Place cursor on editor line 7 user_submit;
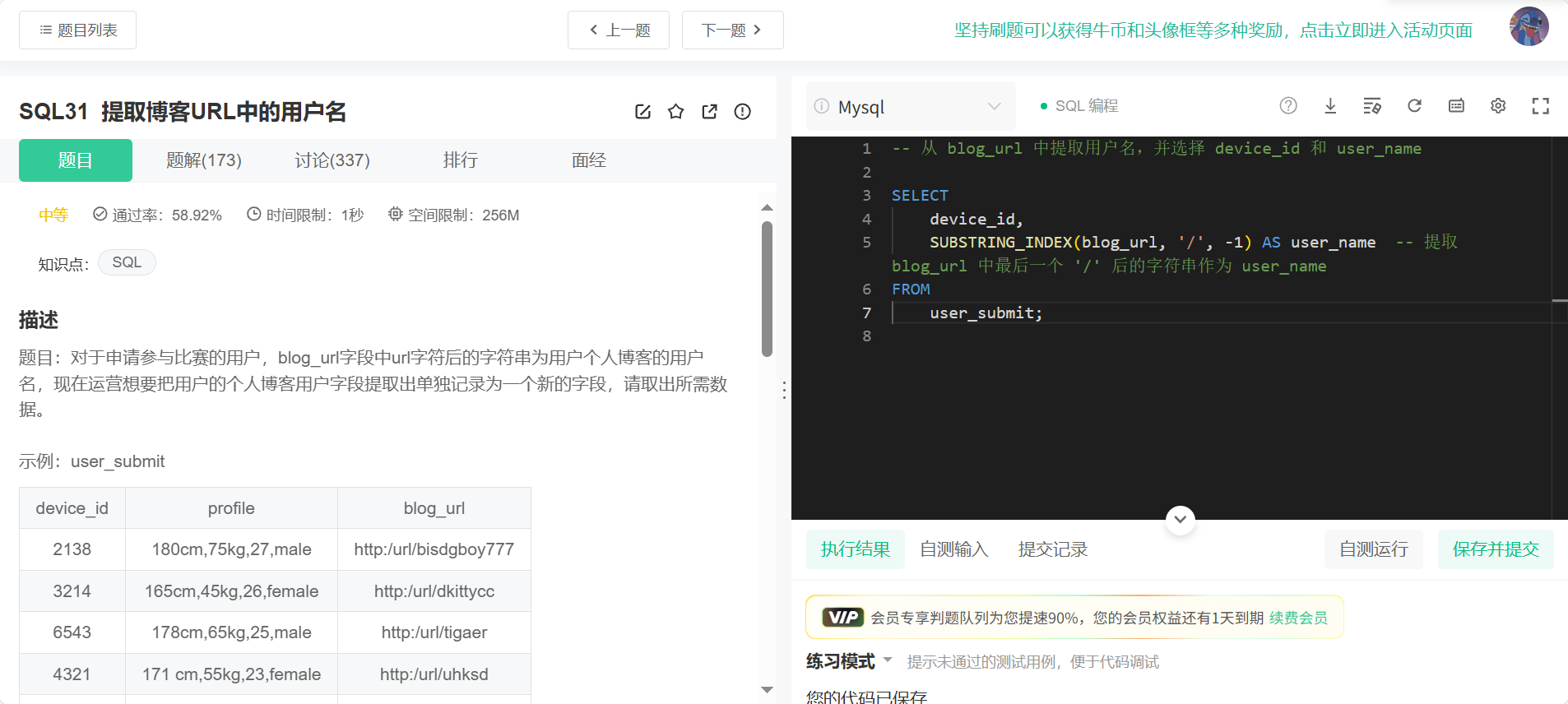The width and height of the screenshot is (1568, 704). pyautogui.click(x=986, y=313)
